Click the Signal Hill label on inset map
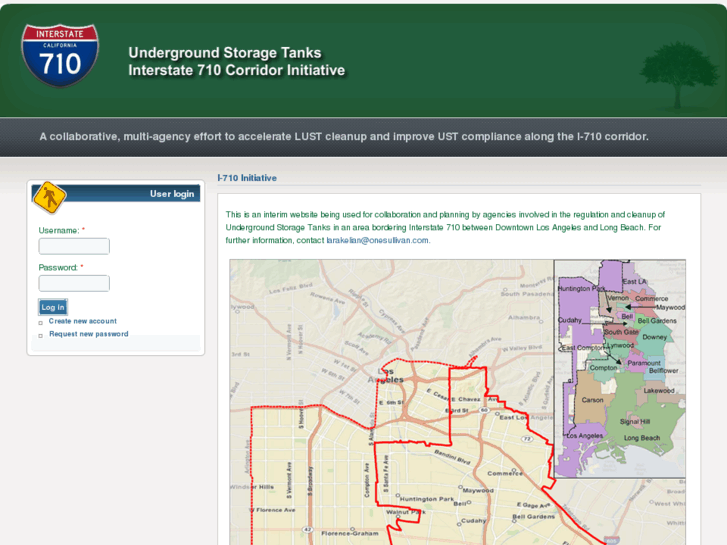 635,422
